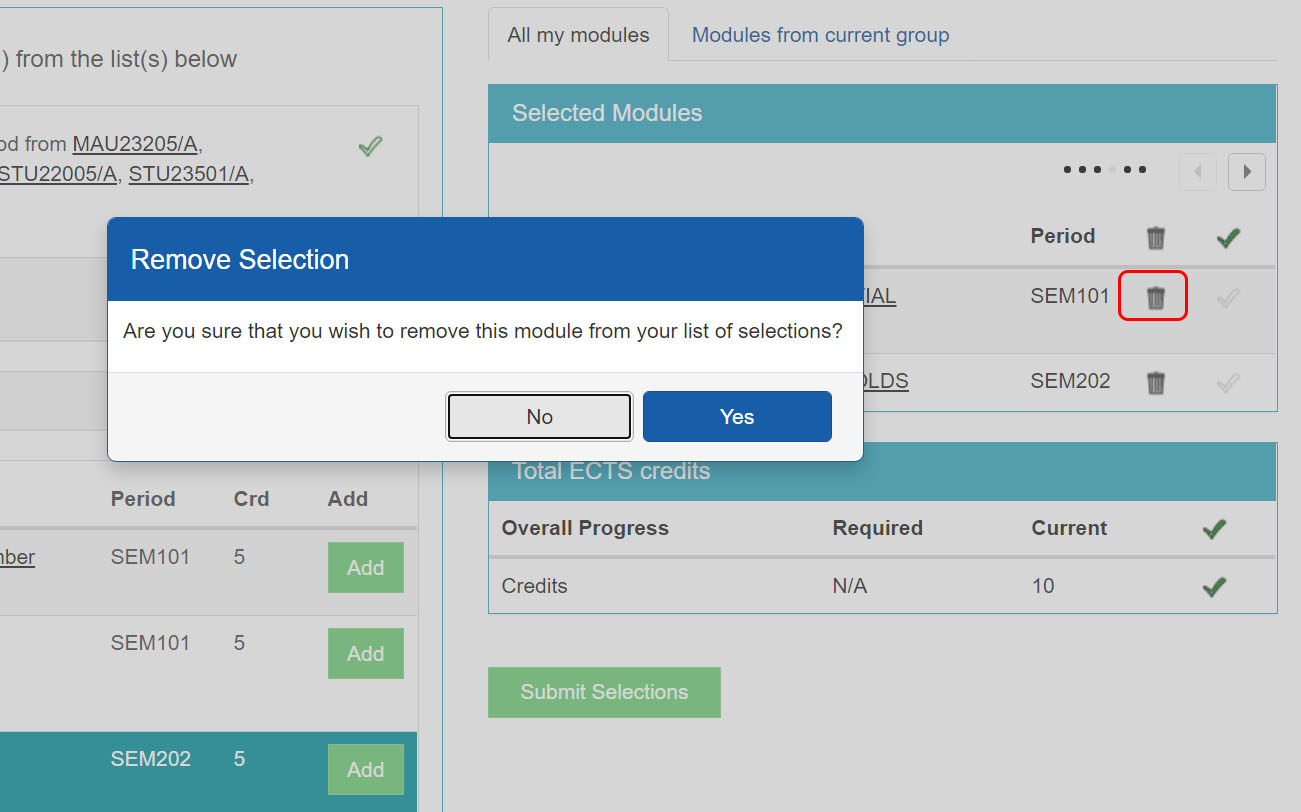The width and height of the screenshot is (1301, 812).
Task: Click the checkmark beside the Credits row
Action: pos(1214,587)
